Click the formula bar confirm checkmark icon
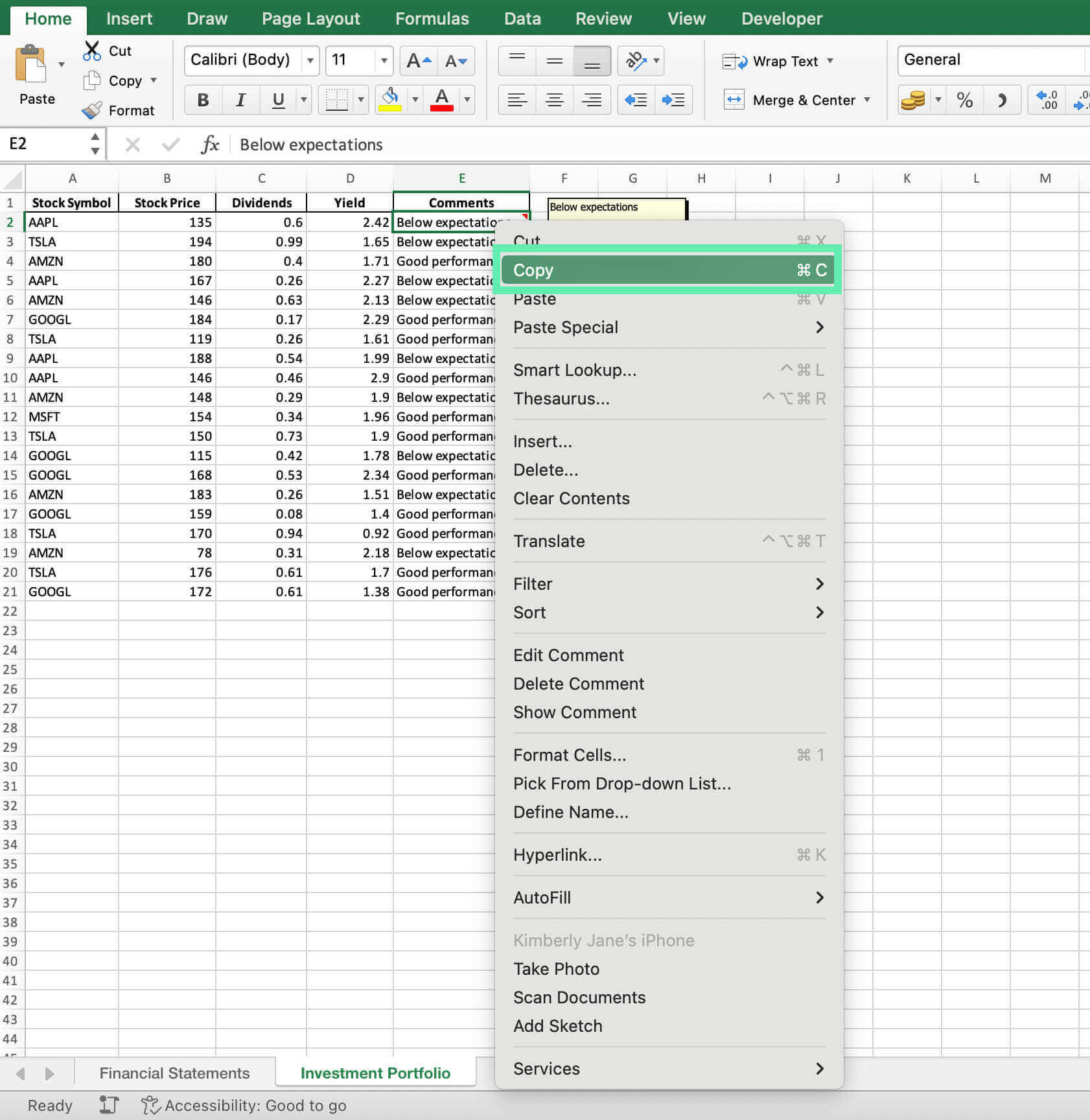 point(170,145)
